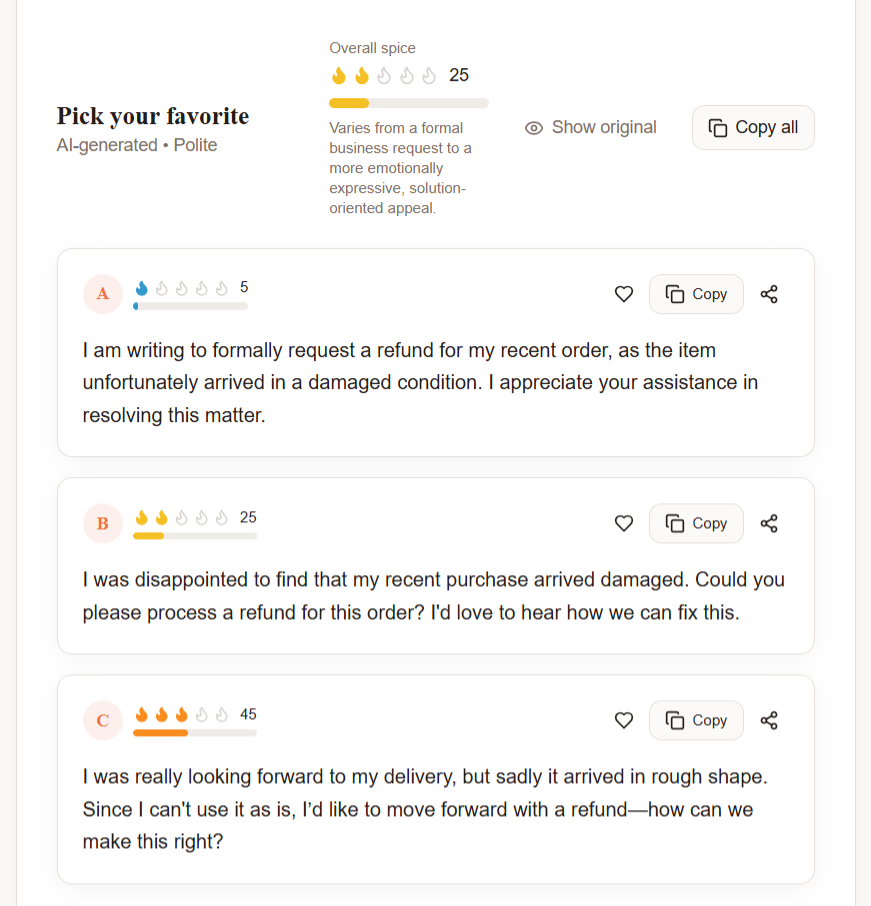The height and width of the screenshot is (906, 871).
Task: Mark option C as favorite with the heart
Action: pyautogui.click(x=623, y=720)
